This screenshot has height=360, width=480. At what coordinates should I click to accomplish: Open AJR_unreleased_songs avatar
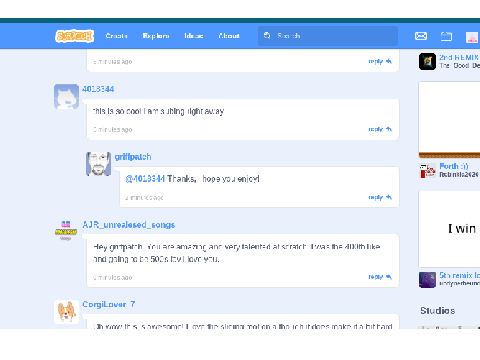[x=66, y=231]
